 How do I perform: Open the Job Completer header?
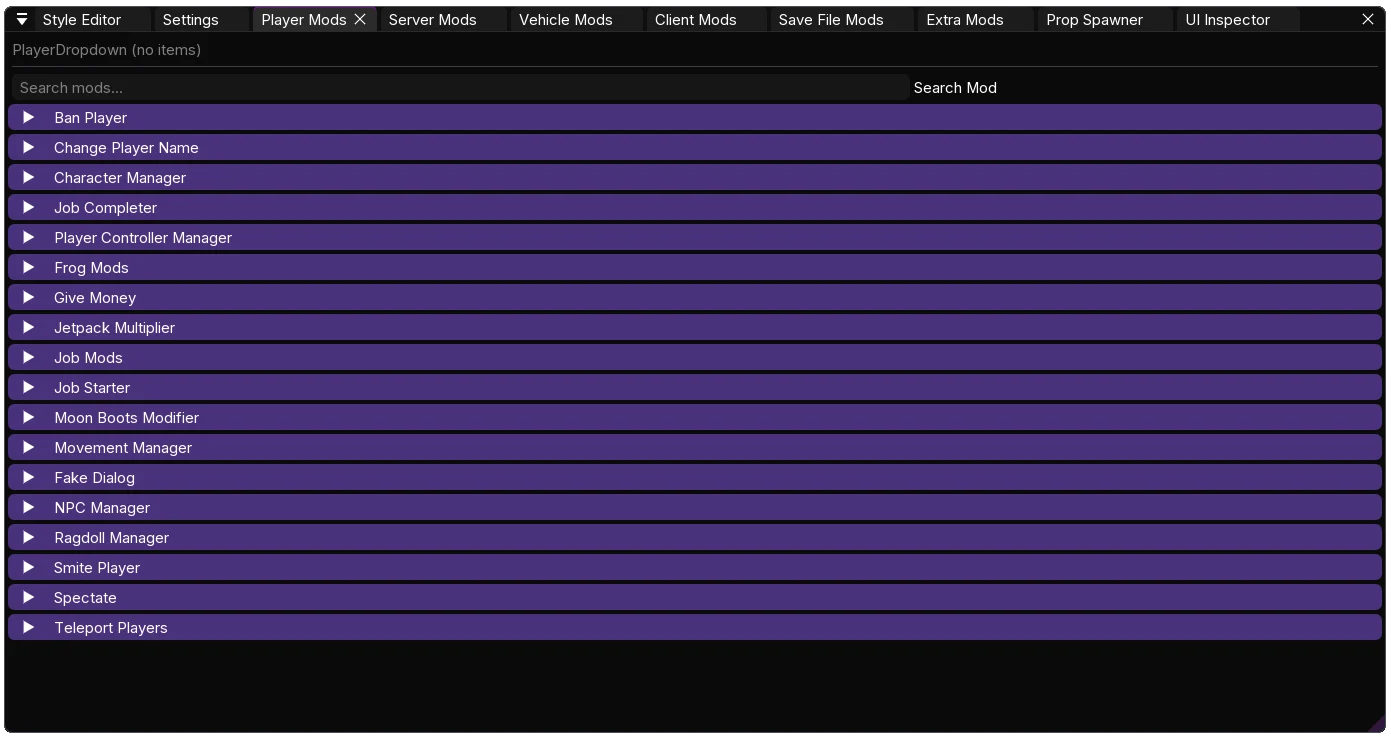pyautogui.click(x=695, y=207)
